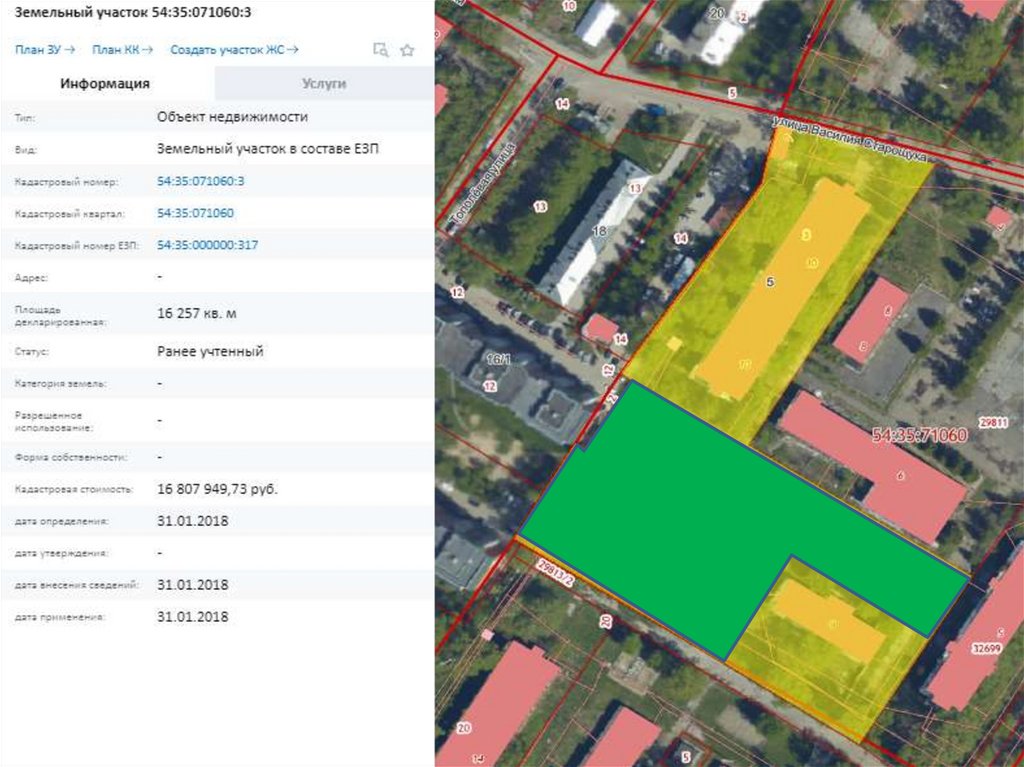Select the дата определения value 31.01.2018
Viewport: 1024px width, 767px height.
(193, 521)
